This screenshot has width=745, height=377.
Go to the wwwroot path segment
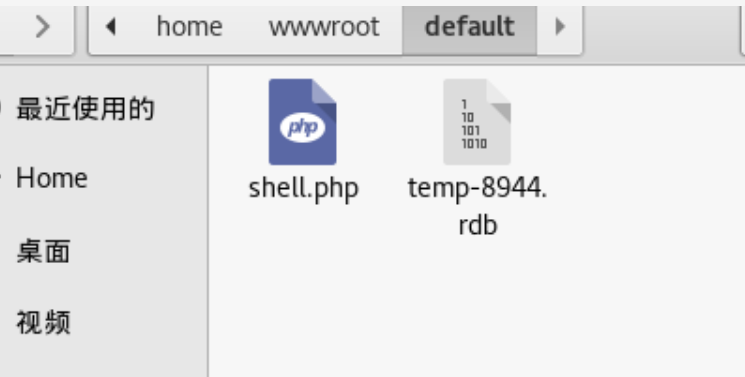click(x=324, y=27)
